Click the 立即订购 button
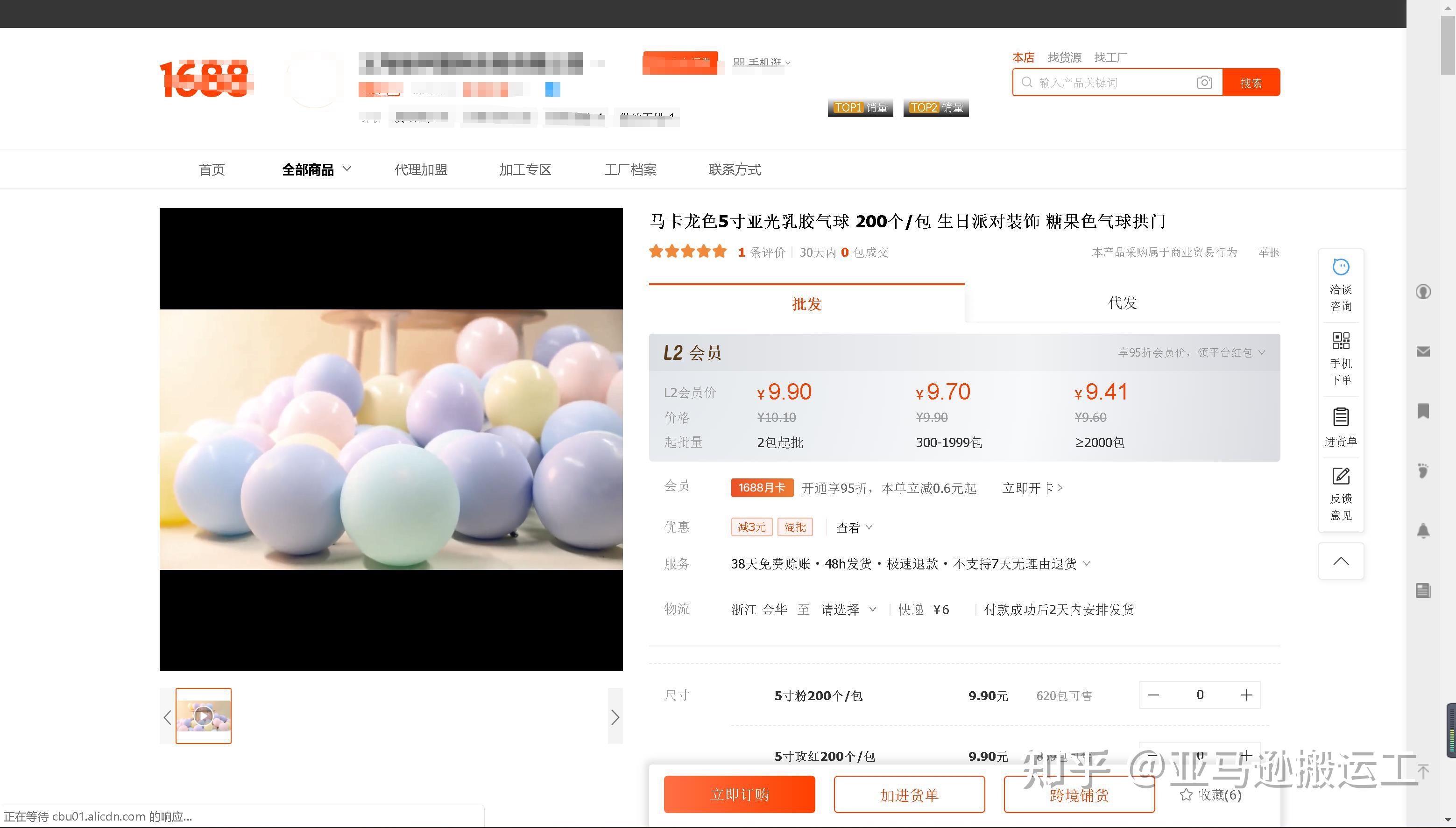The height and width of the screenshot is (828, 1456). 739,794
